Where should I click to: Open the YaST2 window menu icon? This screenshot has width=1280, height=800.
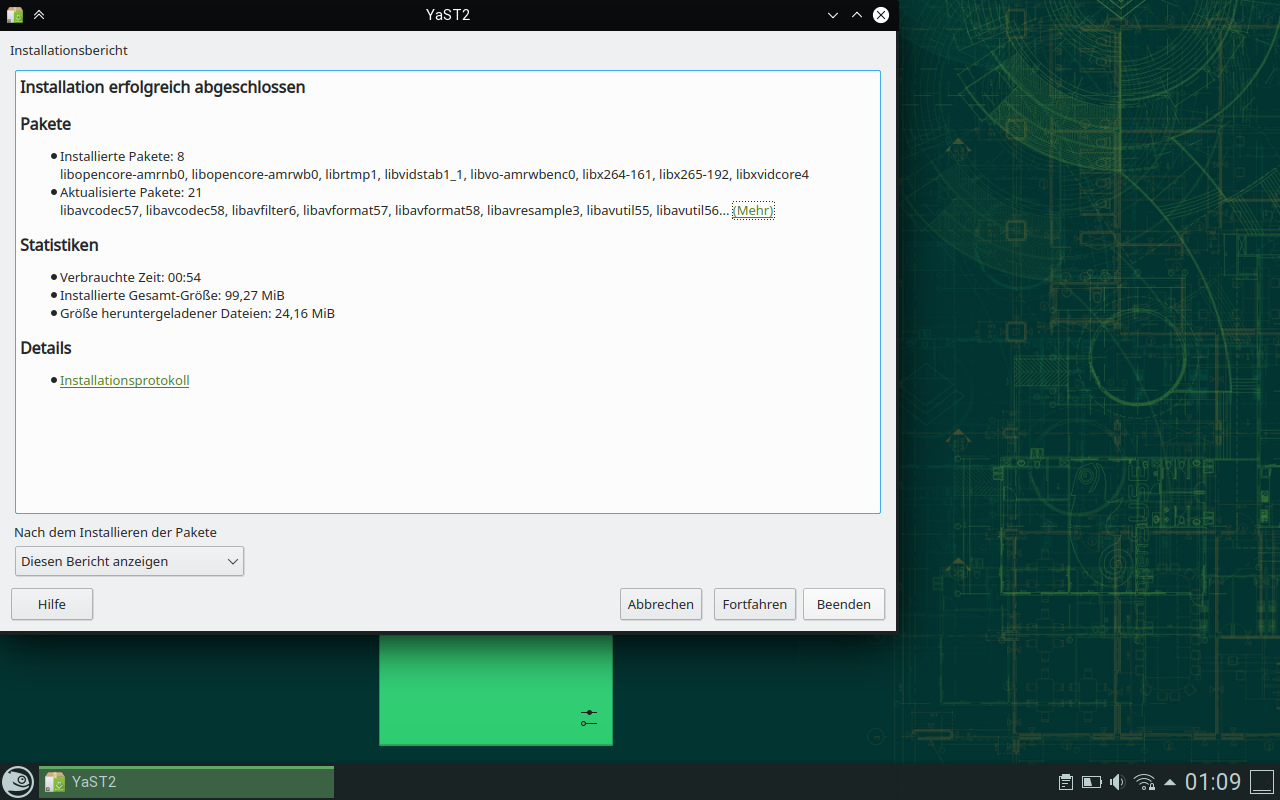click(x=15, y=15)
